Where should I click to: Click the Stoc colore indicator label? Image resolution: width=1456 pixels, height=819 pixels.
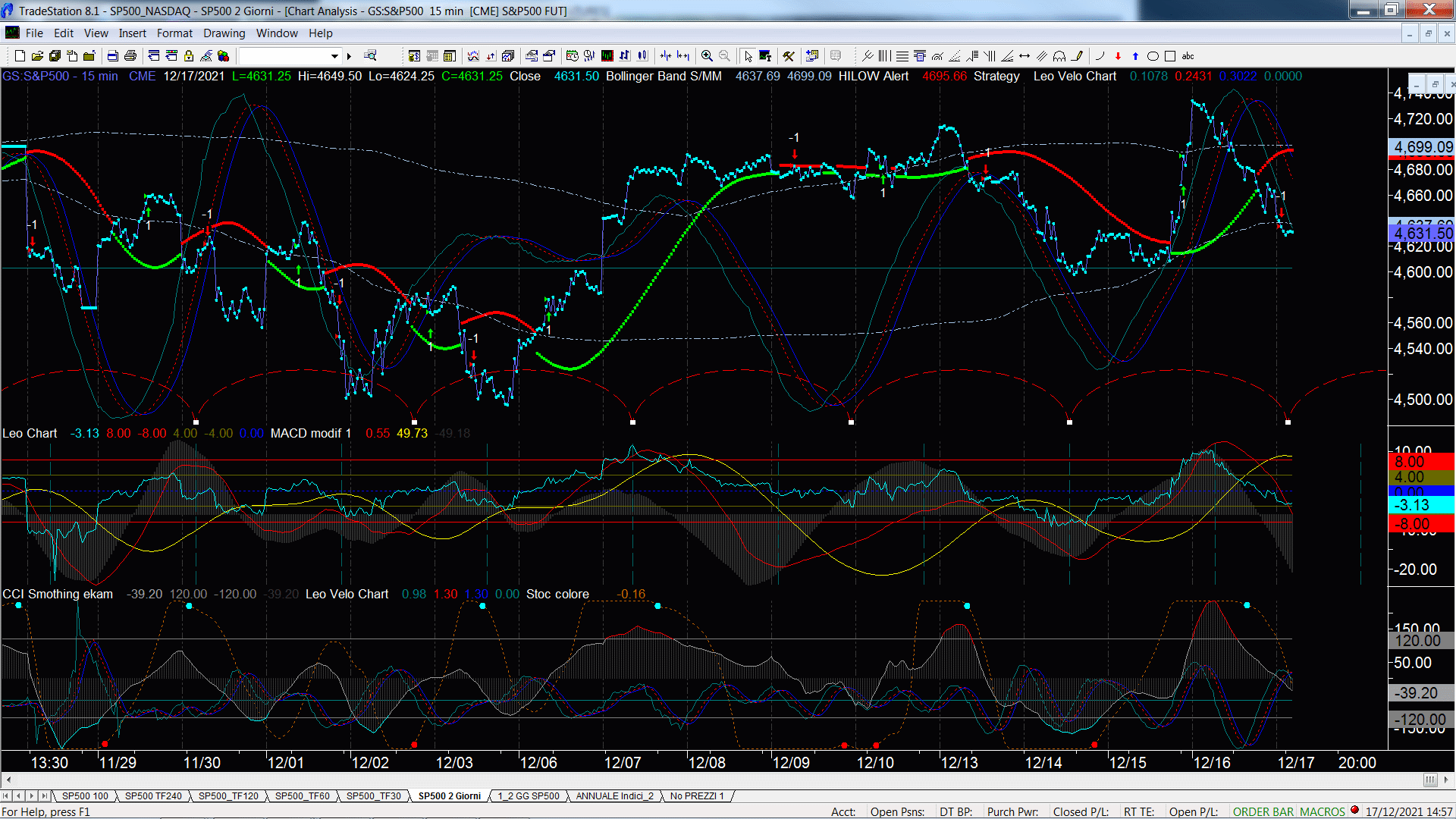click(557, 595)
